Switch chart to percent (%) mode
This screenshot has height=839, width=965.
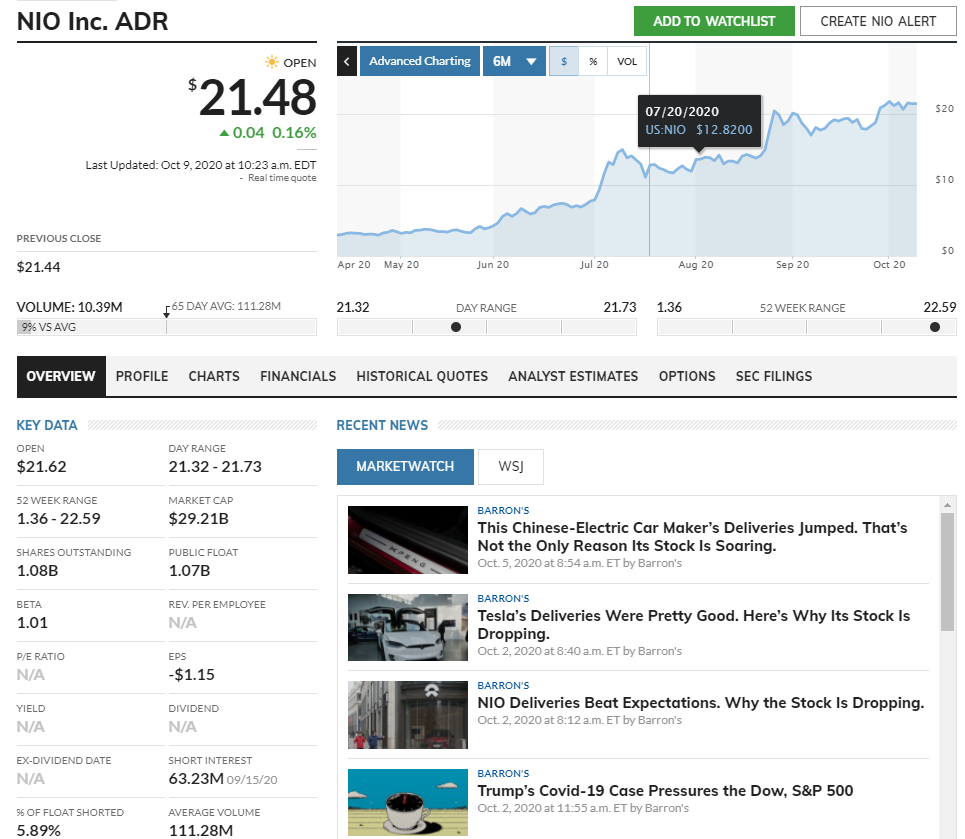click(593, 62)
